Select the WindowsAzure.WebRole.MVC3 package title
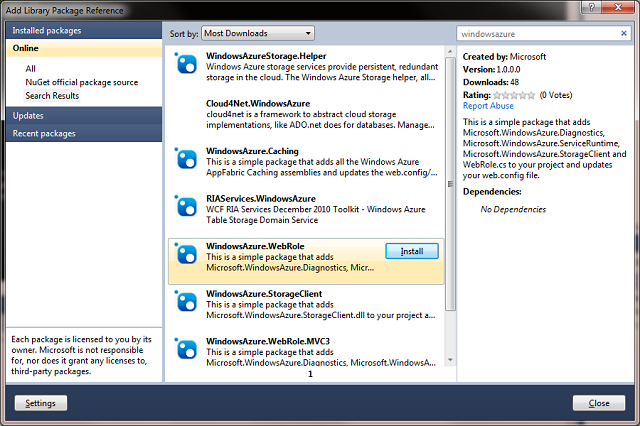Image resolution: width=640 pixels, height=426 pixels. pyautogui.click(x=268, y=341)
